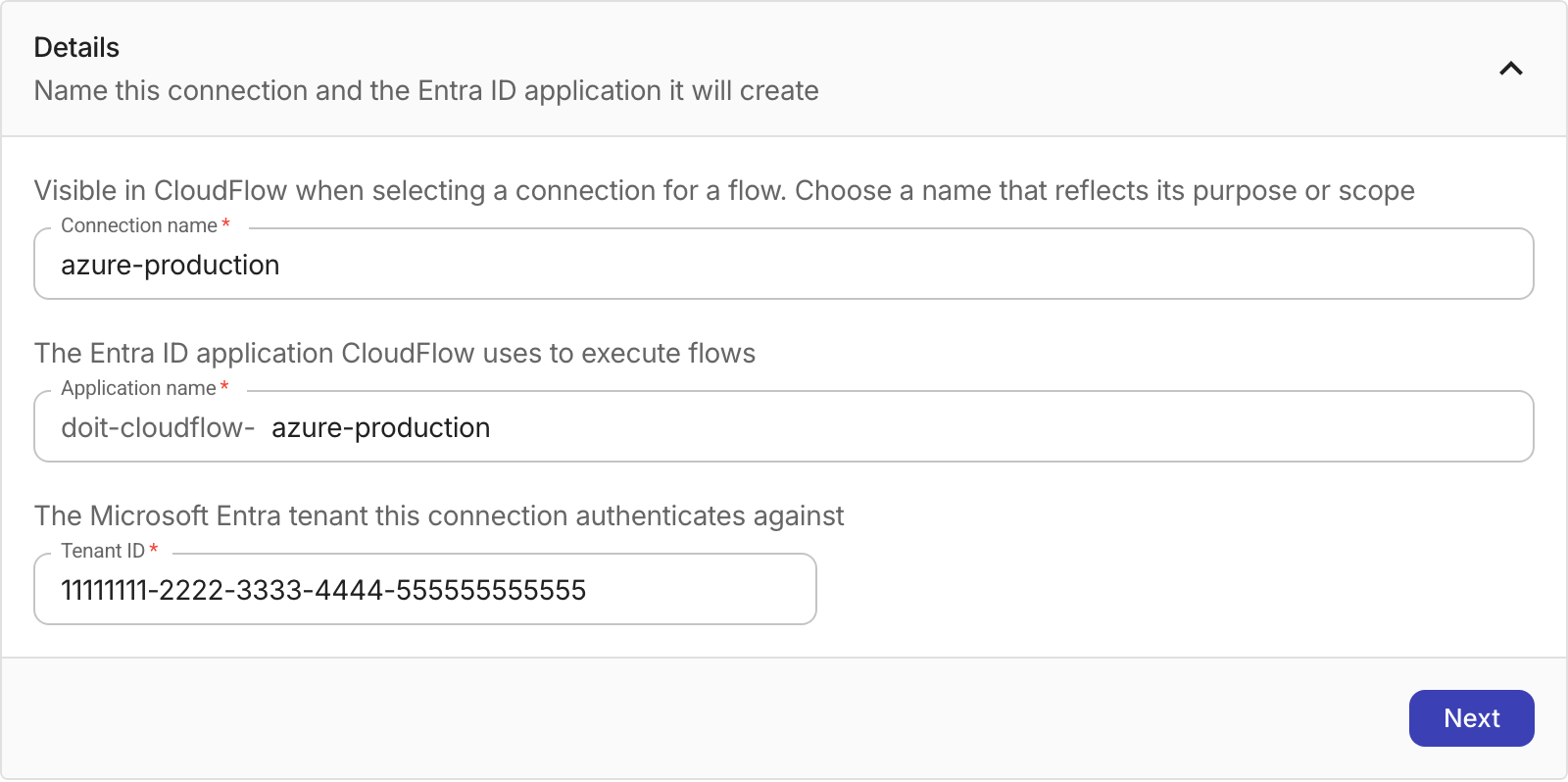1568x782 pixels.
Task: Click the Next button
Action: click(x=1471, y=718)
